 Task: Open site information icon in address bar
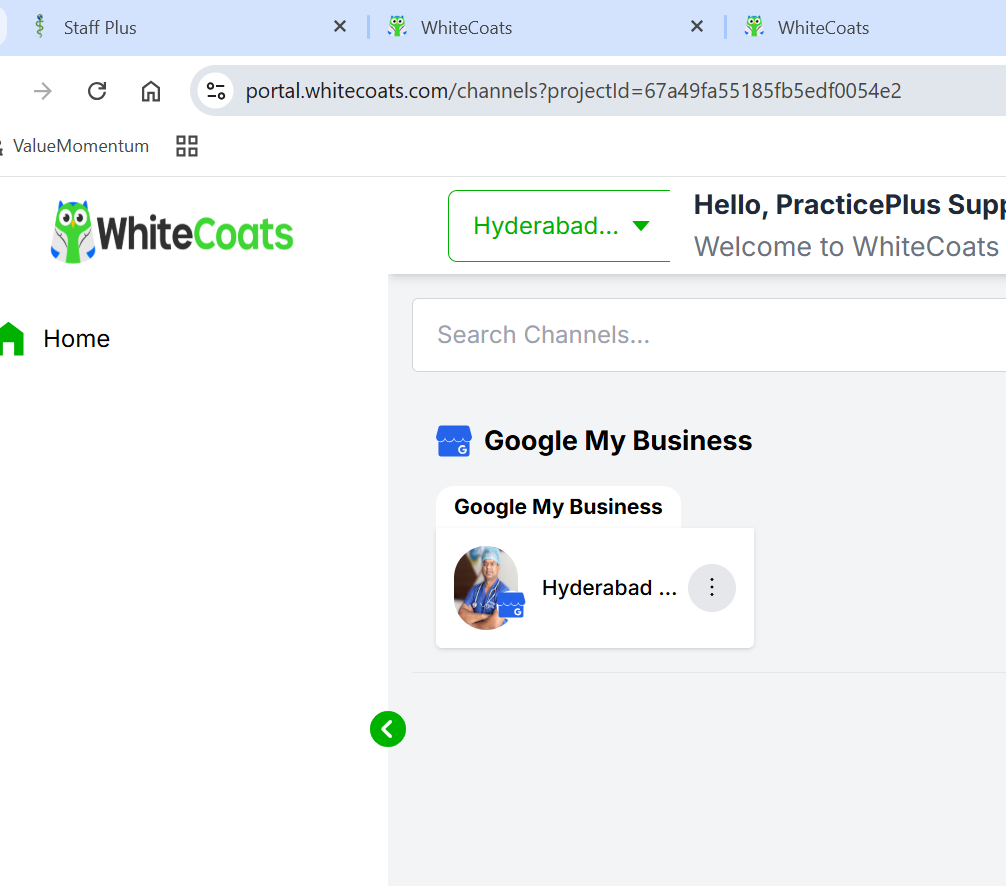215,91
